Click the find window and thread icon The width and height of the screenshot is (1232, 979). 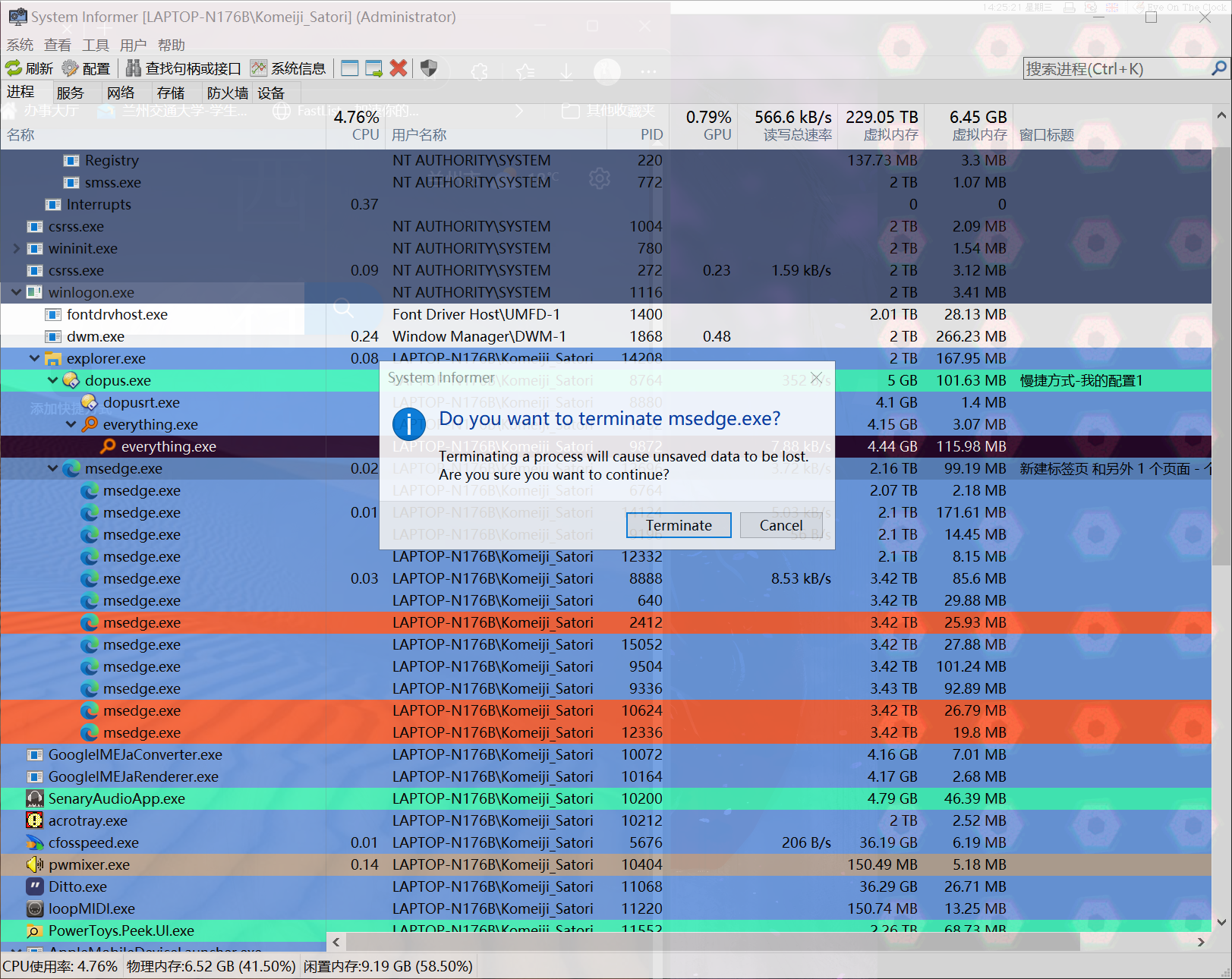tap(373, 68)
